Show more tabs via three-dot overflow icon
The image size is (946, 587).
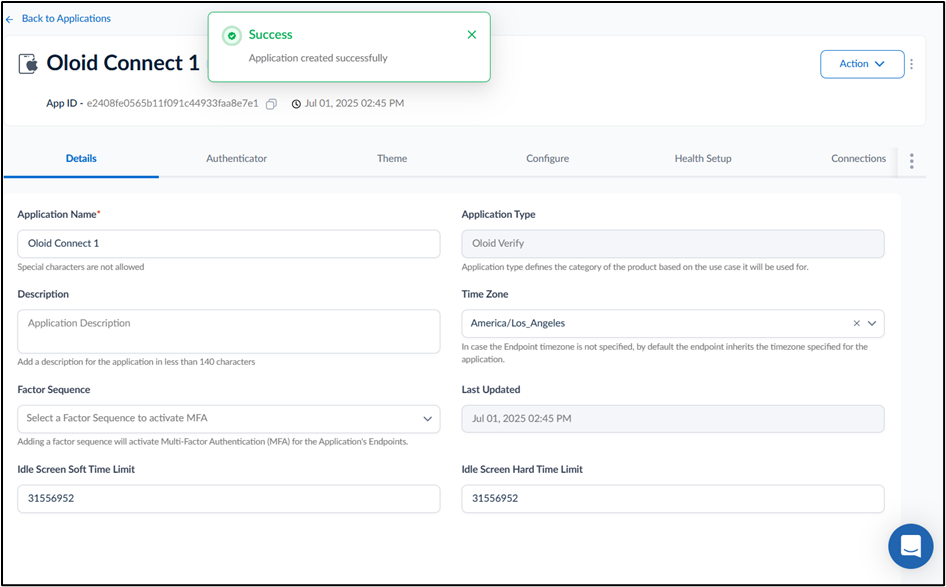click(912, 161)
